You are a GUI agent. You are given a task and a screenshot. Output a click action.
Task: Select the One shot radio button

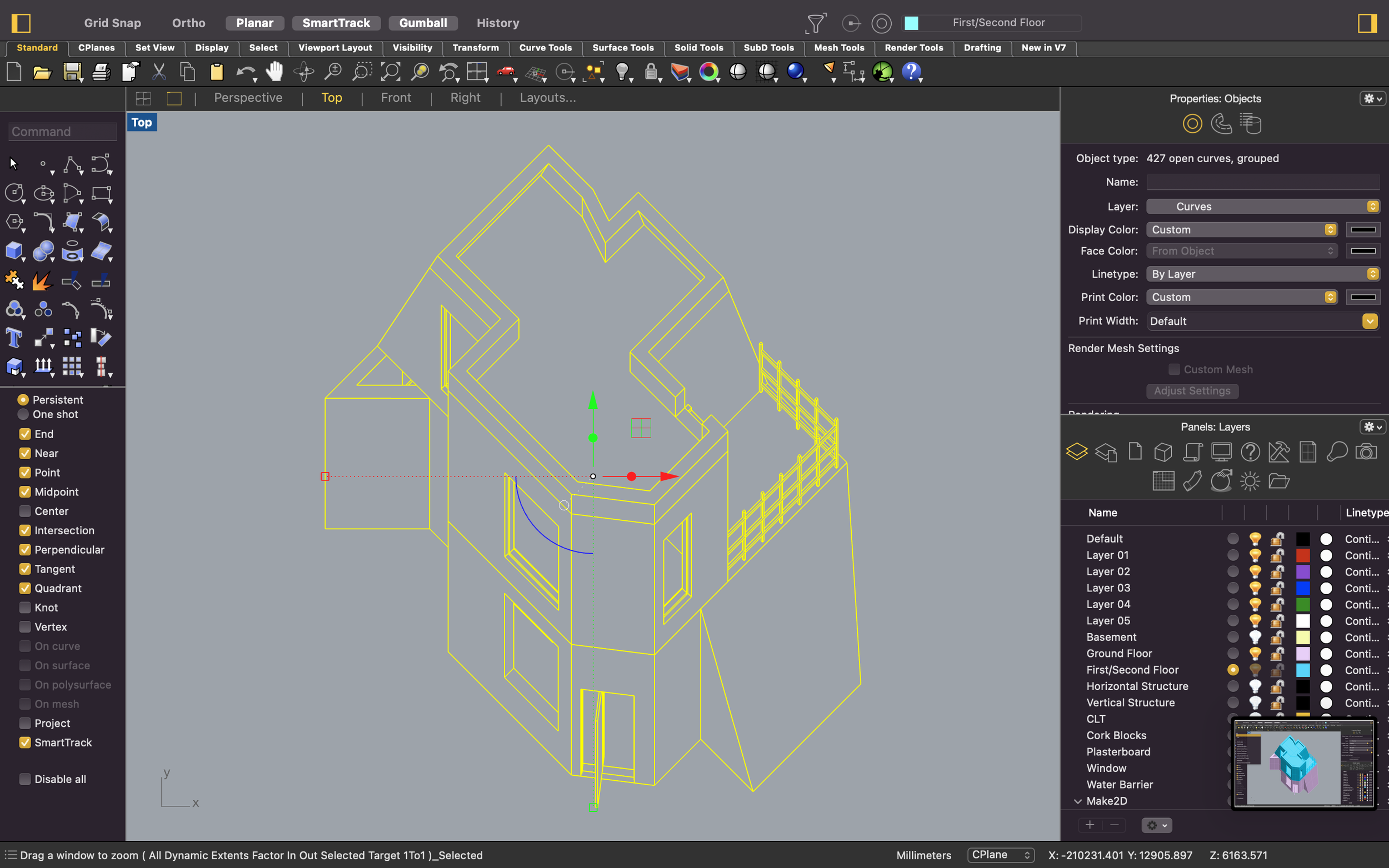pos(23,414)
